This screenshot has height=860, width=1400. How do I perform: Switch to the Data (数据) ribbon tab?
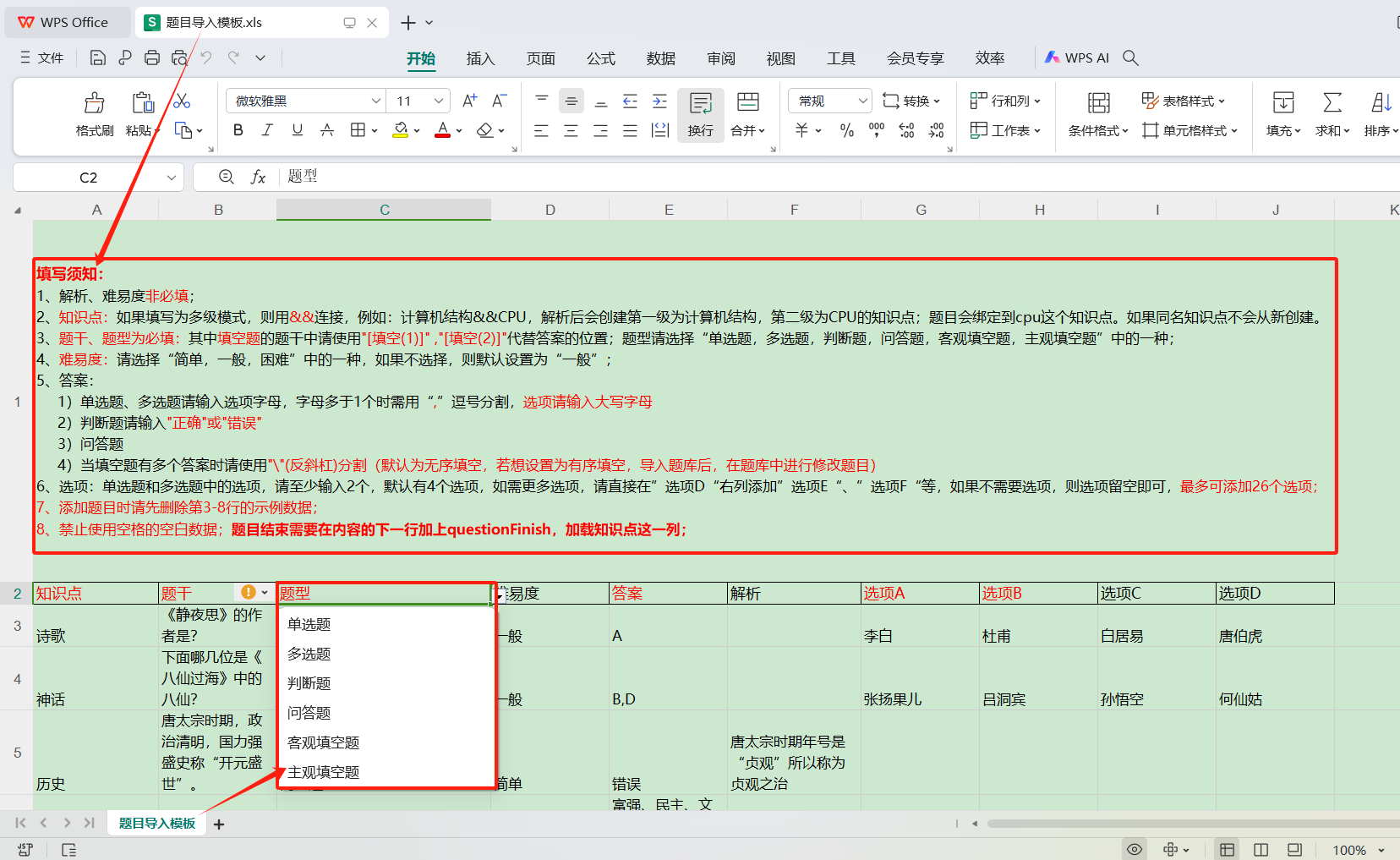point(660,58)
